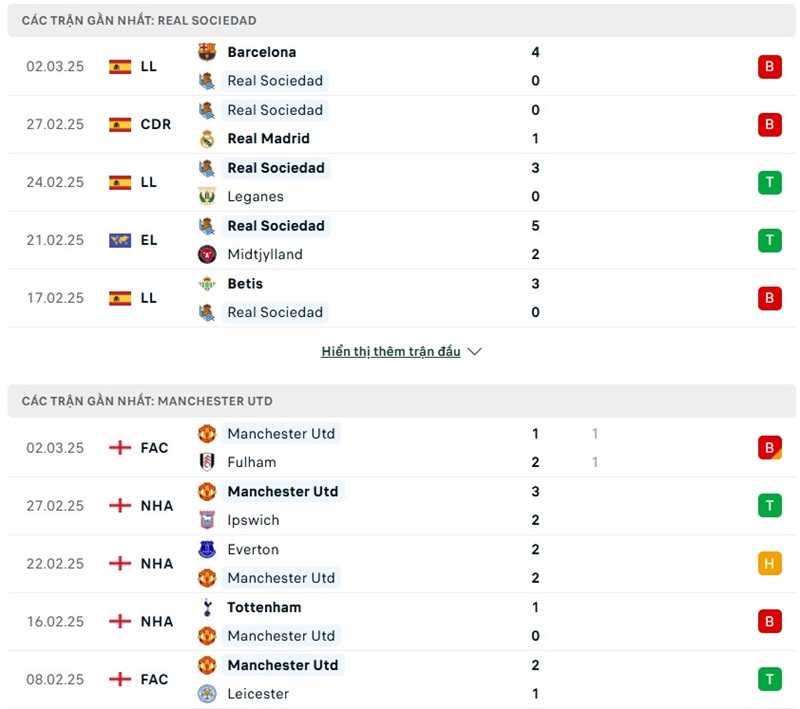Screen dimensions: 800x709
Task: Click the red B badge for Barcelona match
Action: coord(769,67)
